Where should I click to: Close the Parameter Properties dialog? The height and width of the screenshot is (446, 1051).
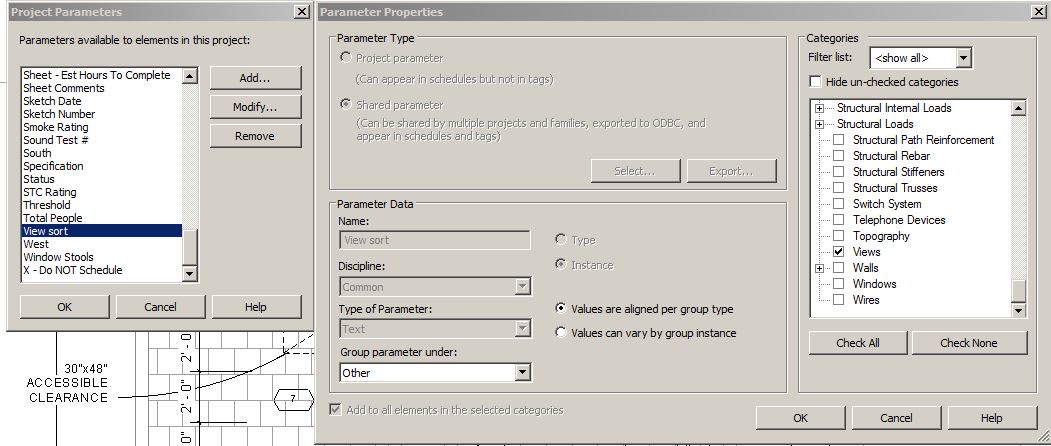1037,12
